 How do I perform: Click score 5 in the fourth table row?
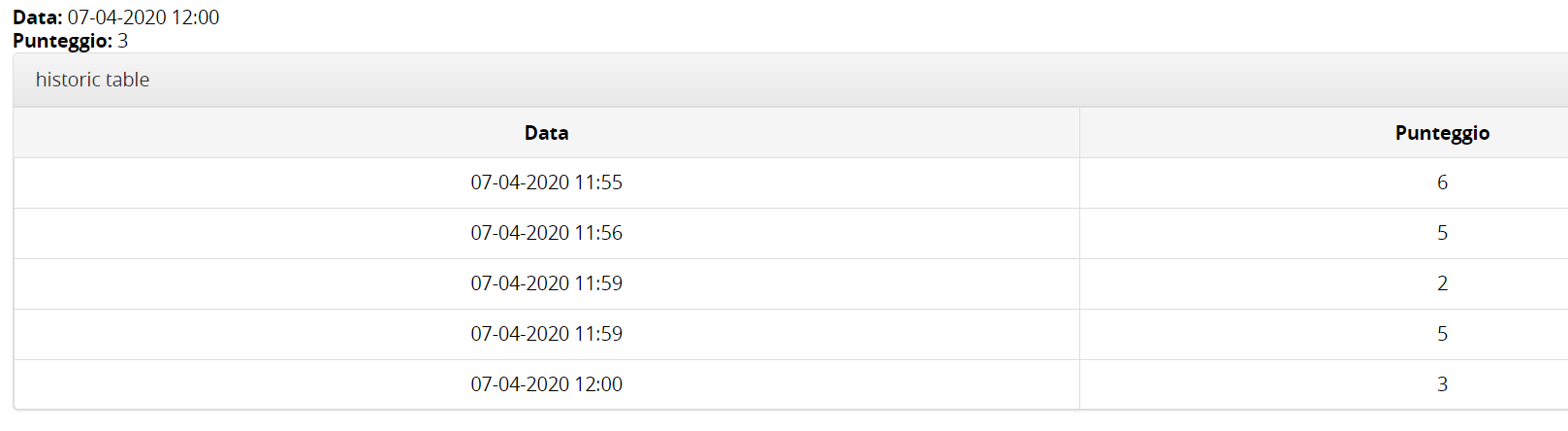(1441, 334)
